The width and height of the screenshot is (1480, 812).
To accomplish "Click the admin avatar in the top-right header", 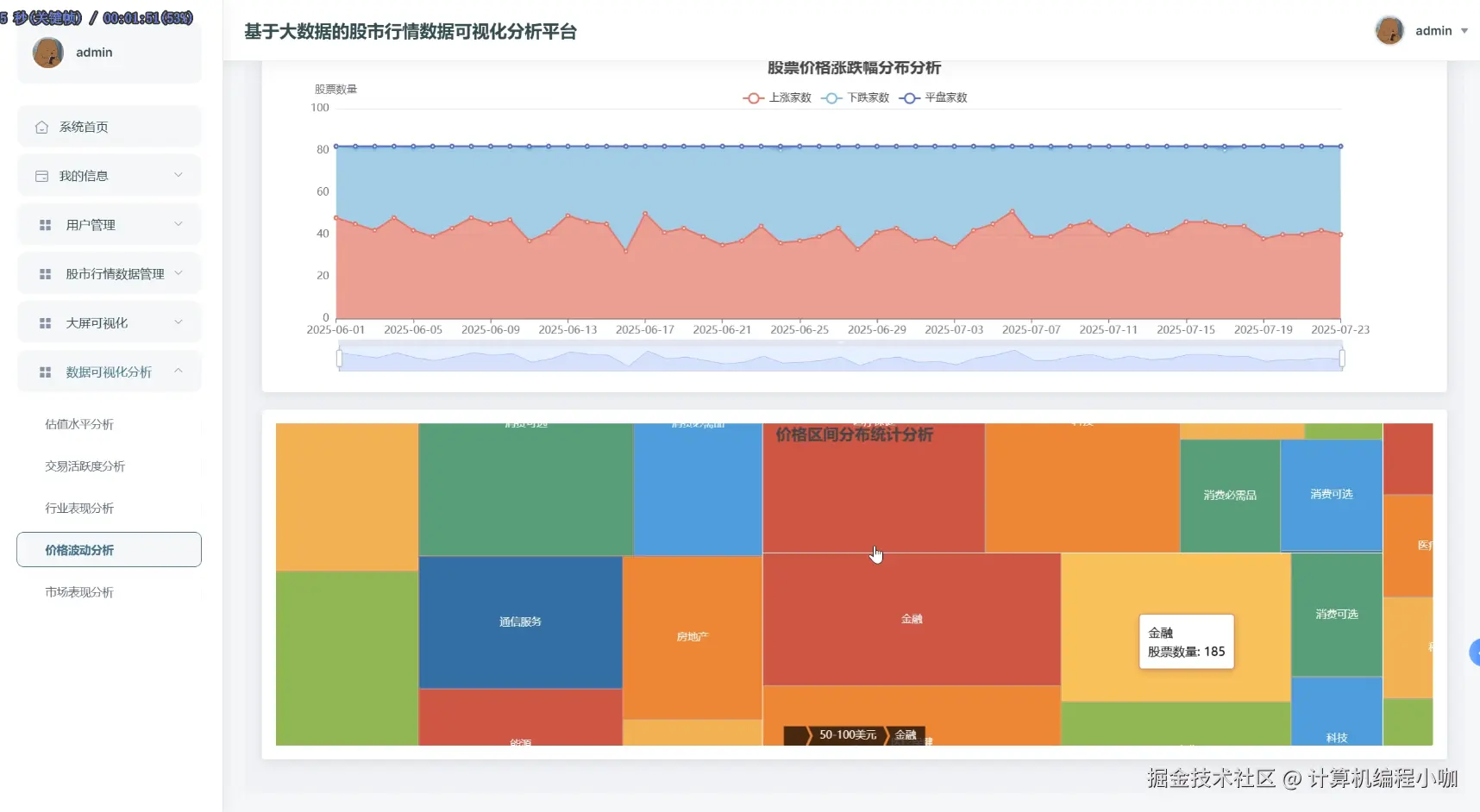I will pos(1390,30).
